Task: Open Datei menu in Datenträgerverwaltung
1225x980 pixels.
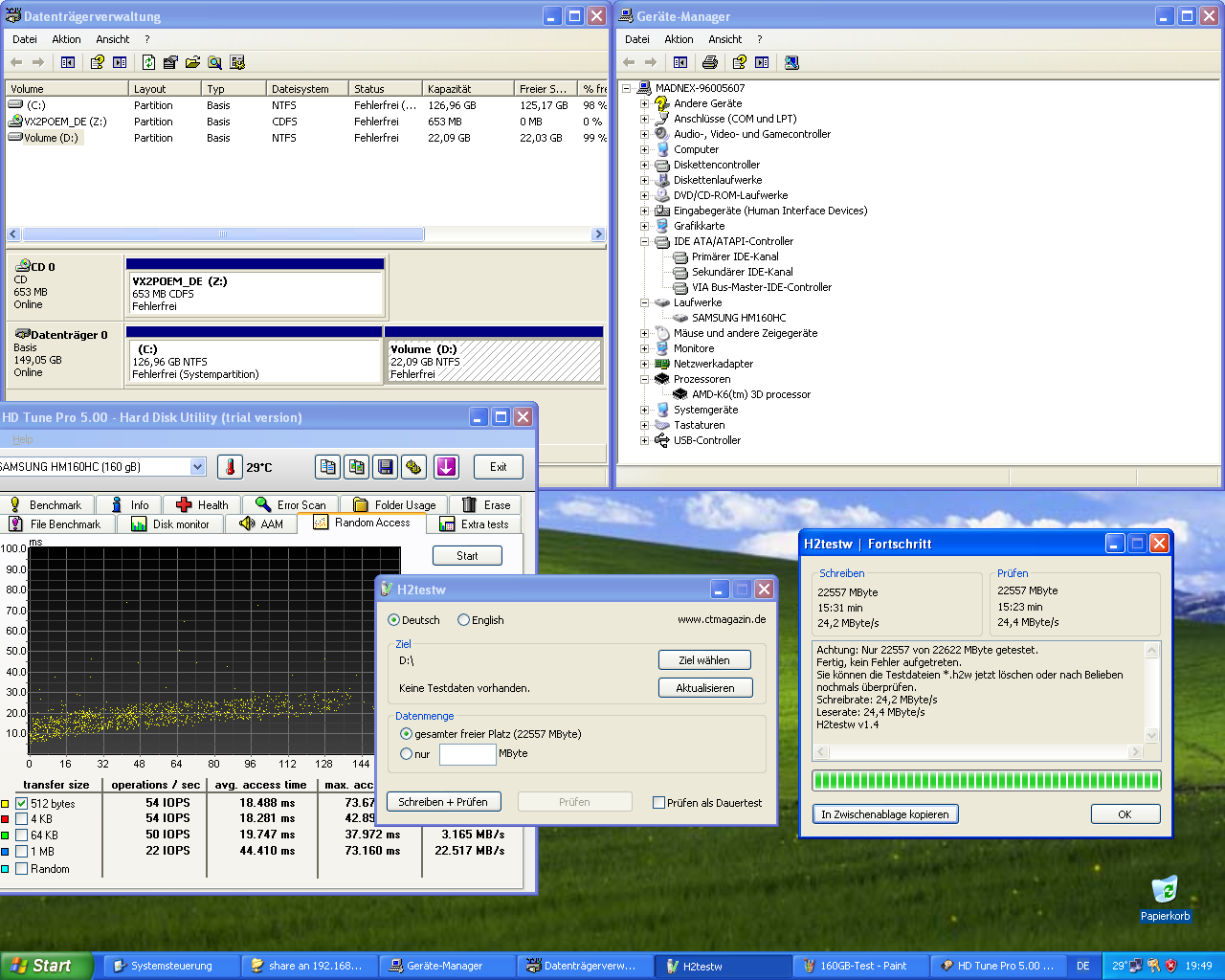Action: coord(25,39)
